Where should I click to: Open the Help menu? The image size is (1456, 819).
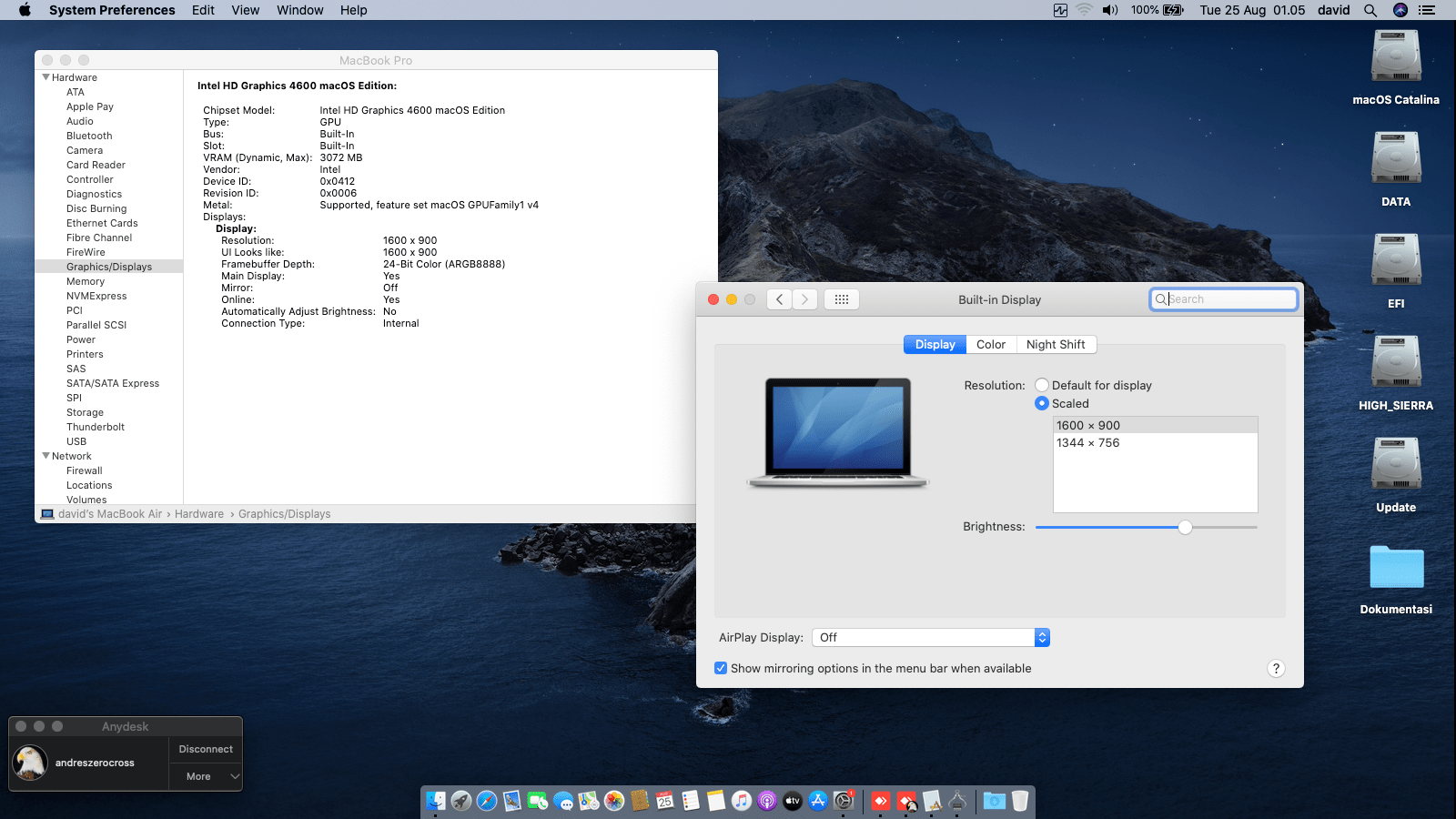pyautogui.click(x=354, y=10)
